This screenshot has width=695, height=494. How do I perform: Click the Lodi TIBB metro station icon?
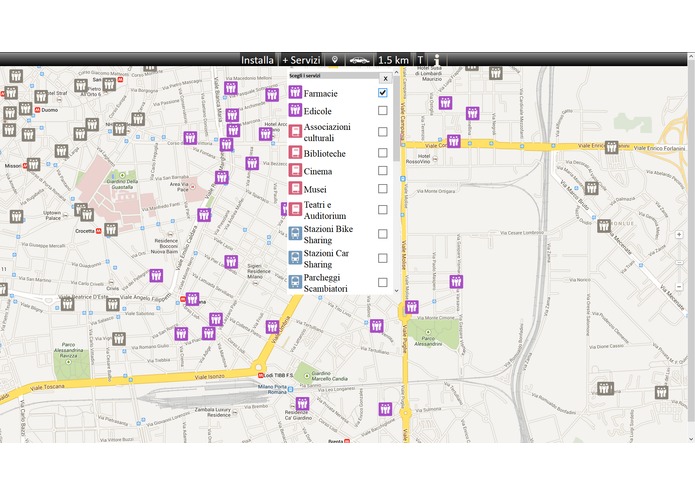click(261, 375)
